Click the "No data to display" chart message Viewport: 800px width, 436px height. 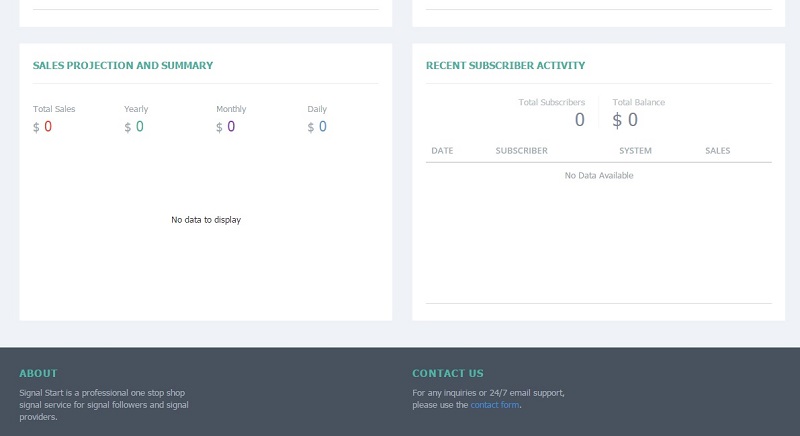[x=206, y=220]
